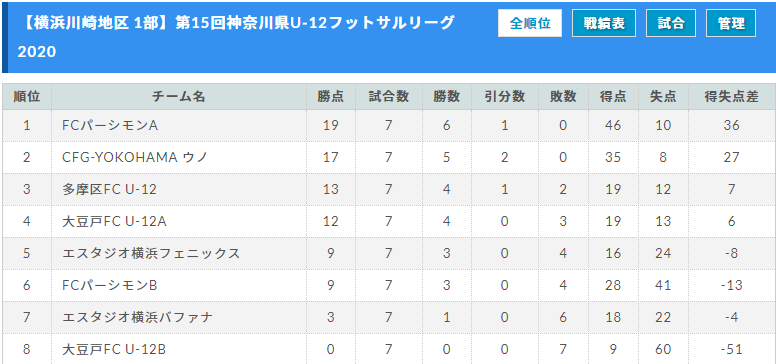Click the 得失点差 column header

(731, 97)
